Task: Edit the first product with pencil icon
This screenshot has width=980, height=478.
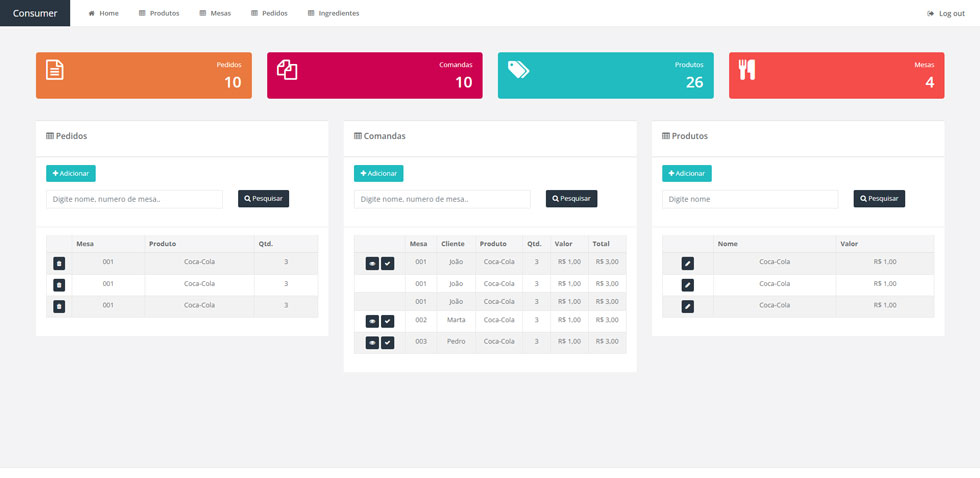Action: tap(687, 263)
